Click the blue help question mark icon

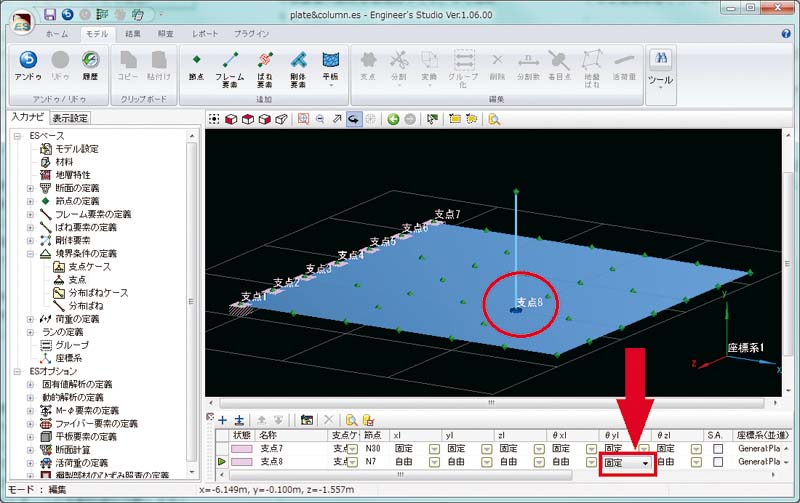[x=786, y=34]
